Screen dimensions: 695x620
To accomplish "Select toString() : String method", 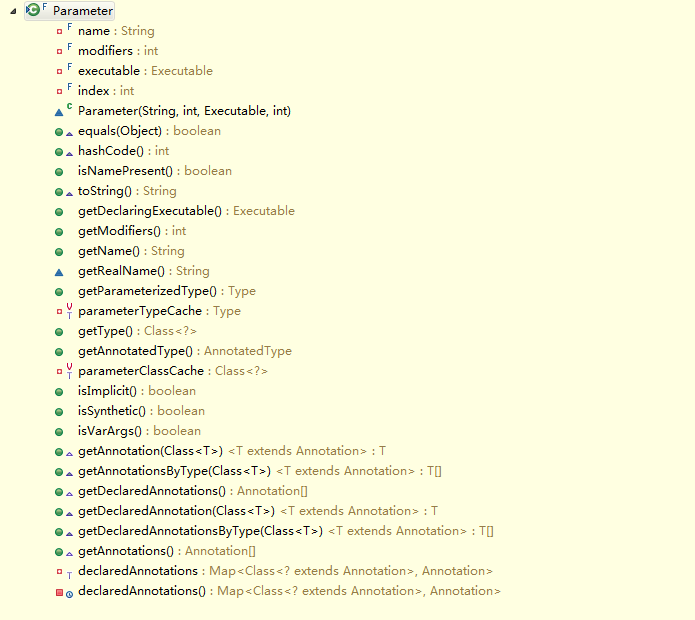I will coord(127,191).
